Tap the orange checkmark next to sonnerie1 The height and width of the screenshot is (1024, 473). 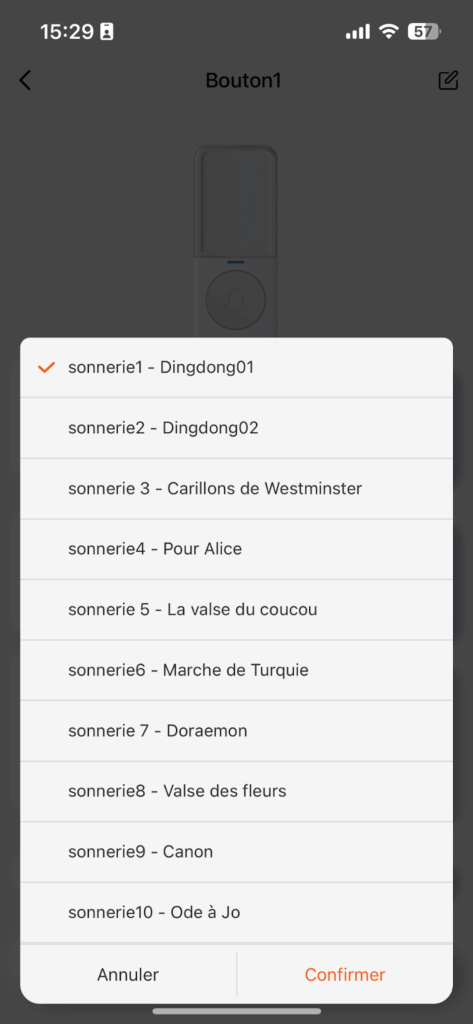pyautogui.click(x=46, y=368)
